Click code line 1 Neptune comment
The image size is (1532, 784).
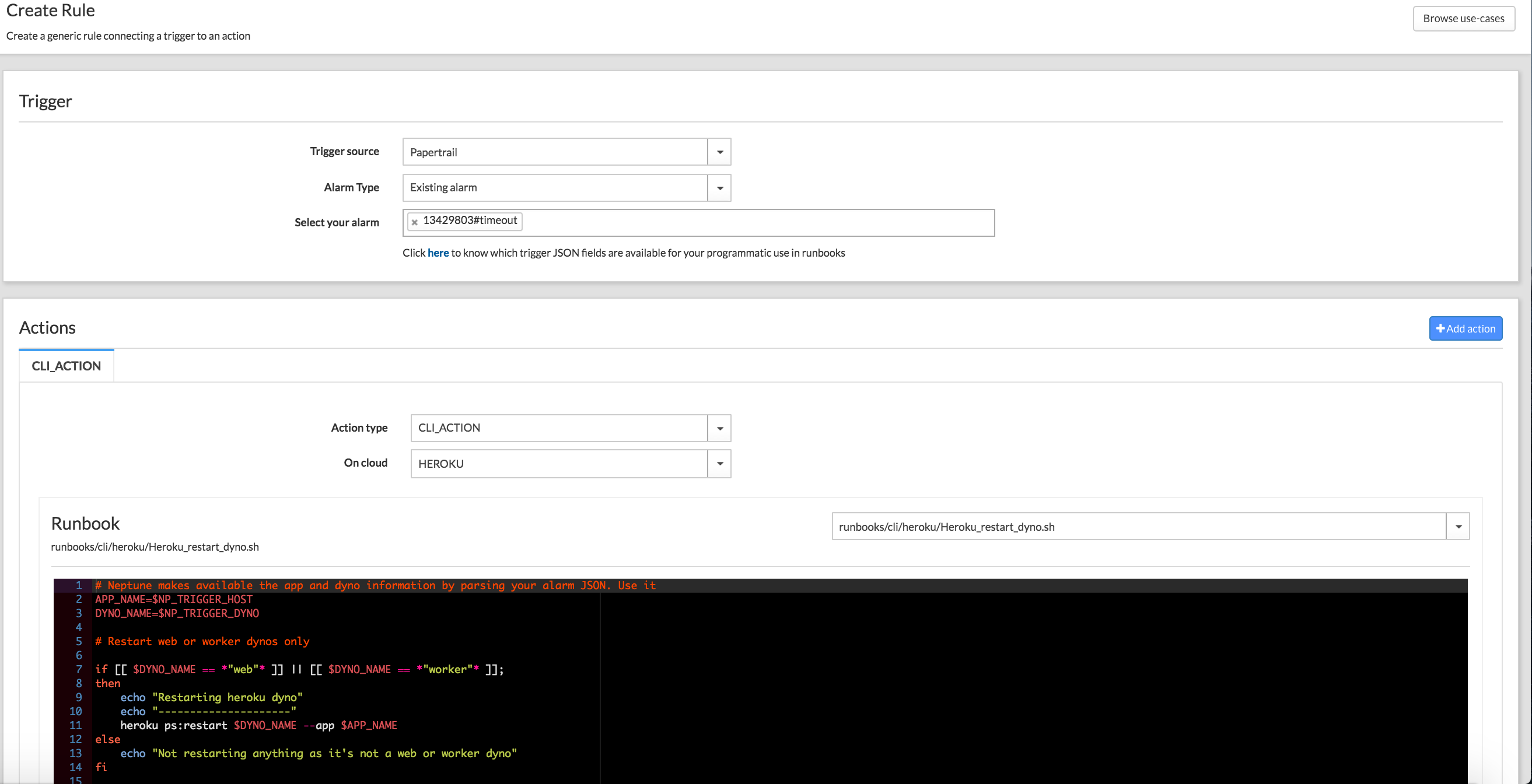pyautogui.click(x=375, y=585)
